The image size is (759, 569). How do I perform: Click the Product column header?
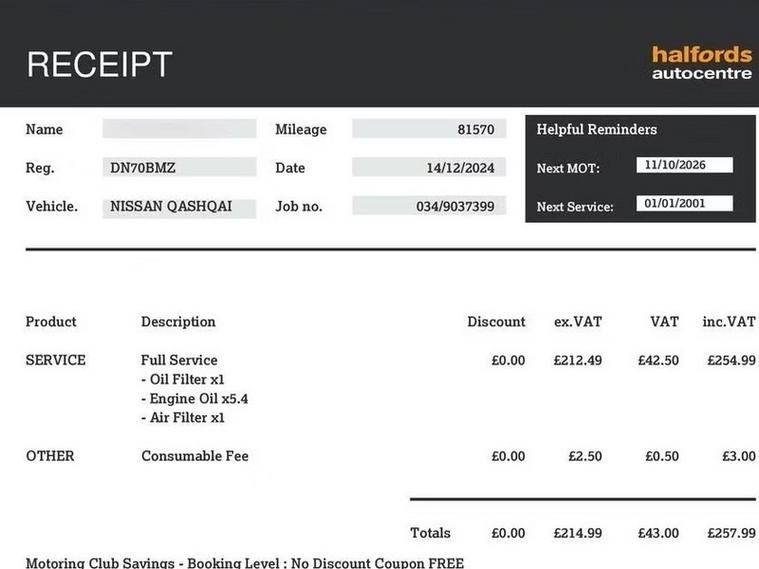click(x=51, y=322)
